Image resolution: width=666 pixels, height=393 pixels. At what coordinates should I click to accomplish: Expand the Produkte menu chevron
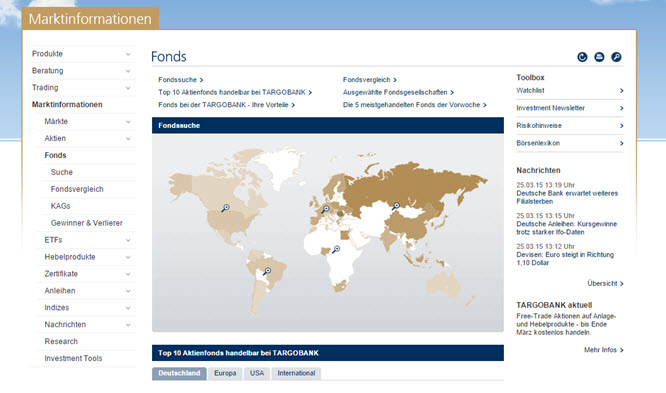pyautogui.click(x=128, y=54)
